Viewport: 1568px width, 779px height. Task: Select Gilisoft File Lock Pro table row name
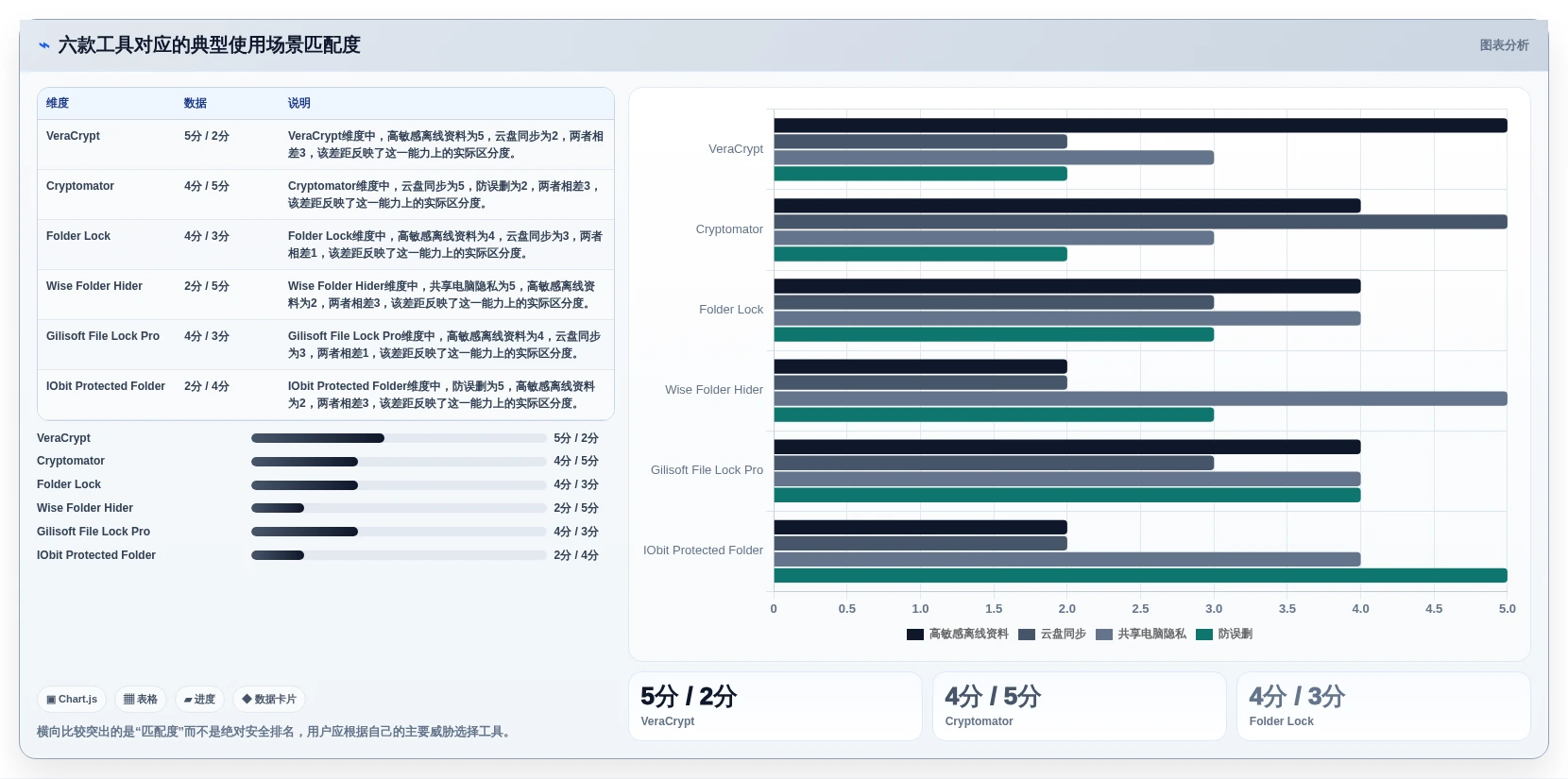[103, 336]
